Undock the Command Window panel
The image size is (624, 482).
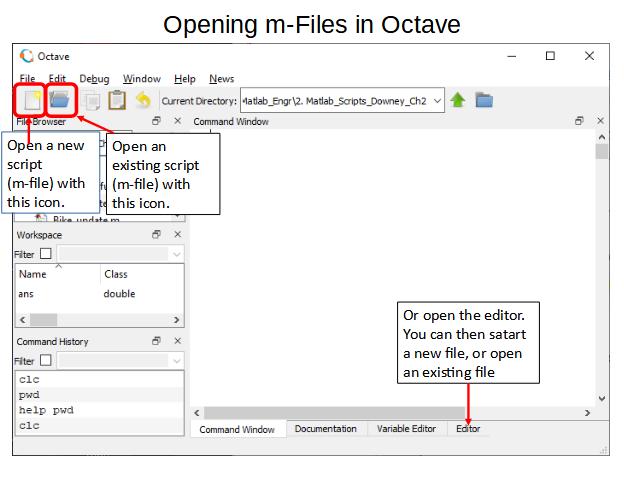pyautogui.click(x=579, y=122)
